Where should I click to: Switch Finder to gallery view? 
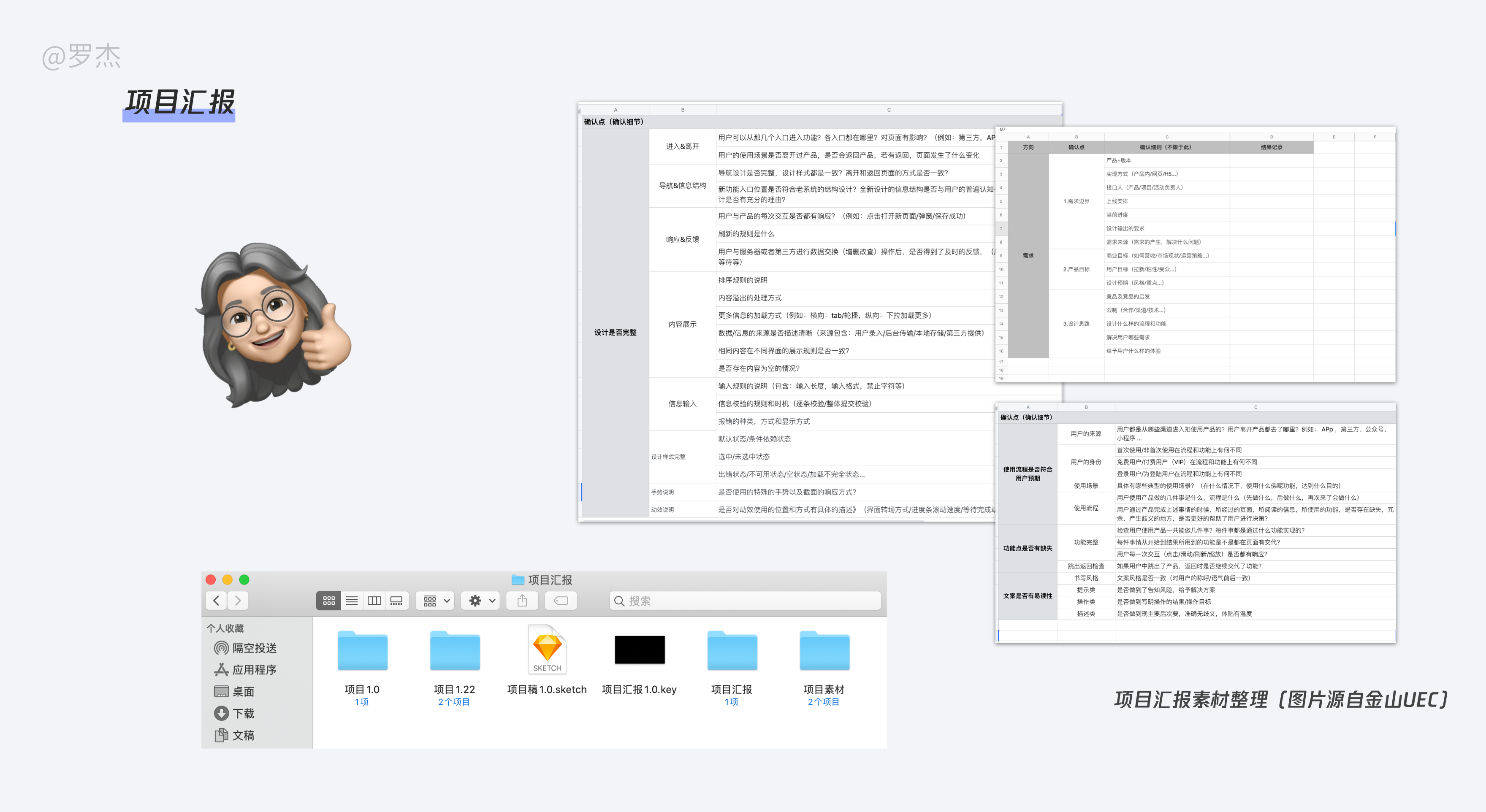pos(396,601)
